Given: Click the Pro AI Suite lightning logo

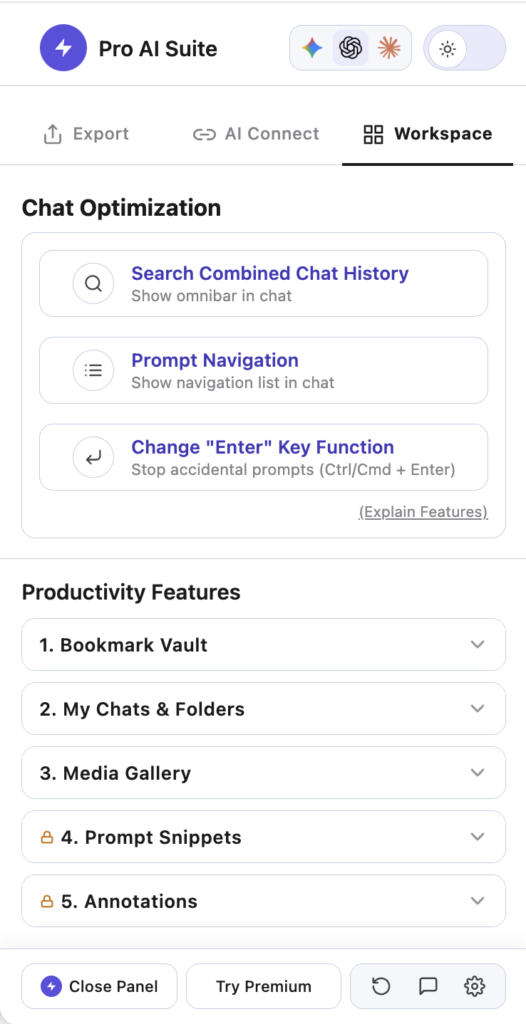Looking at the screenshot, I should coord(63,48).
